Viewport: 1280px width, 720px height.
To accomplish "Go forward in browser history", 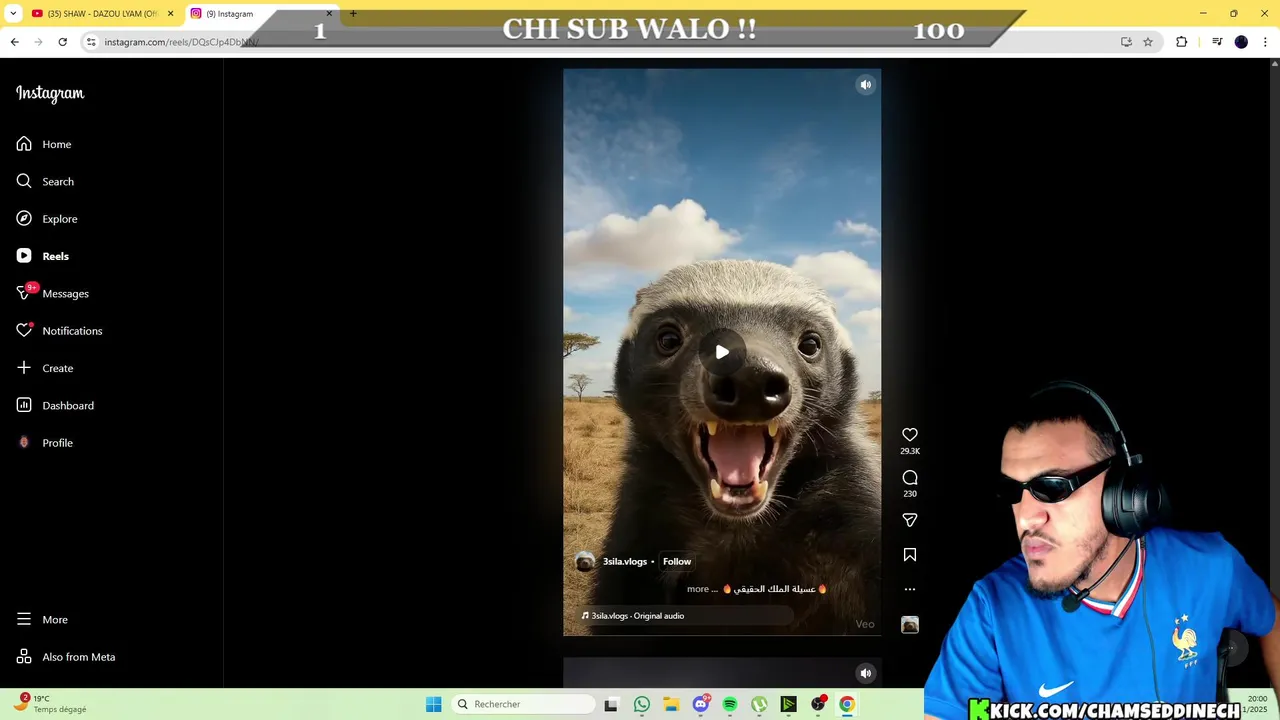I will pyautogui.click(x=38, y=42).
